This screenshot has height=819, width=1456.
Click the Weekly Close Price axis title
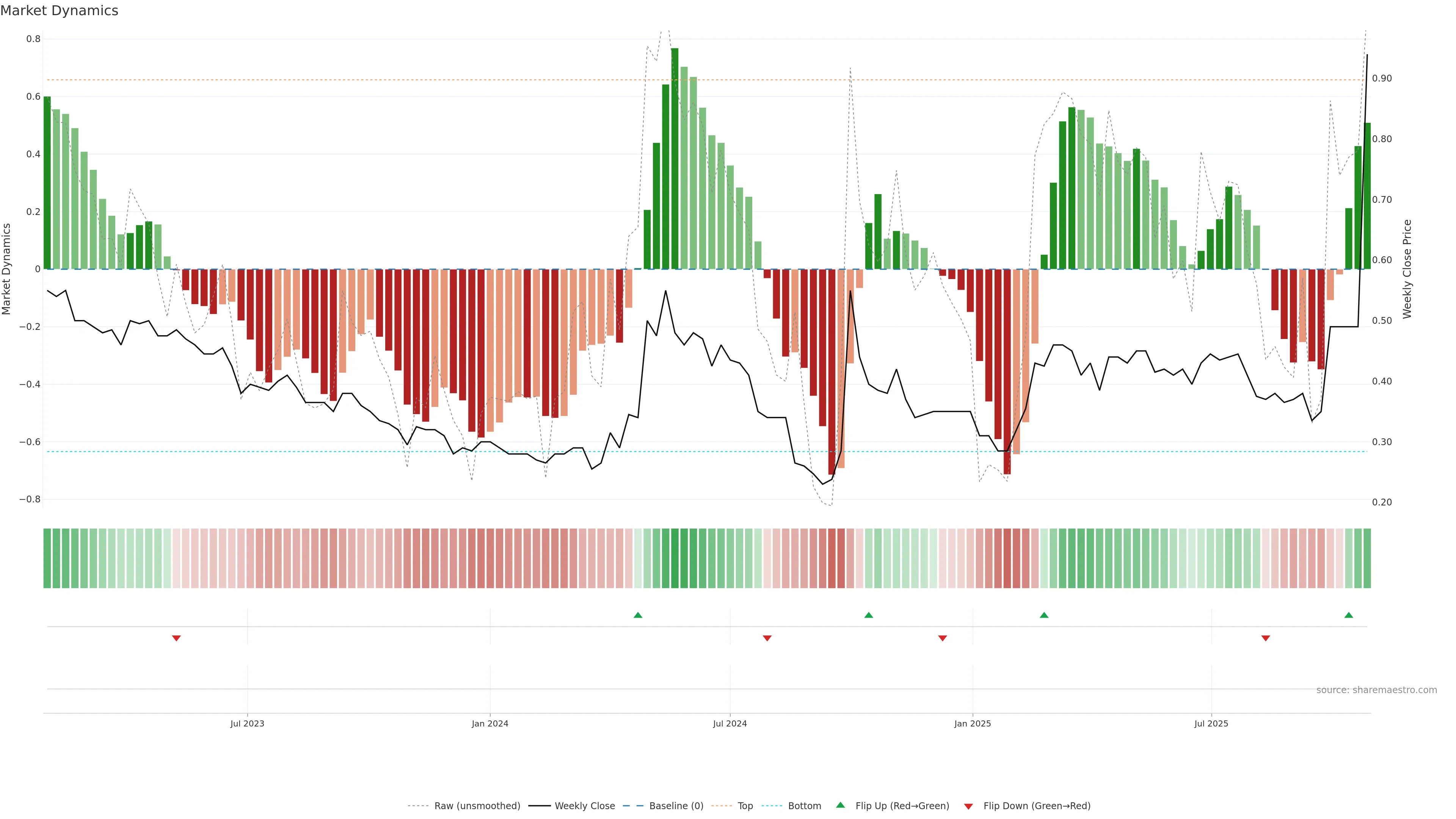click(1407, 269)
